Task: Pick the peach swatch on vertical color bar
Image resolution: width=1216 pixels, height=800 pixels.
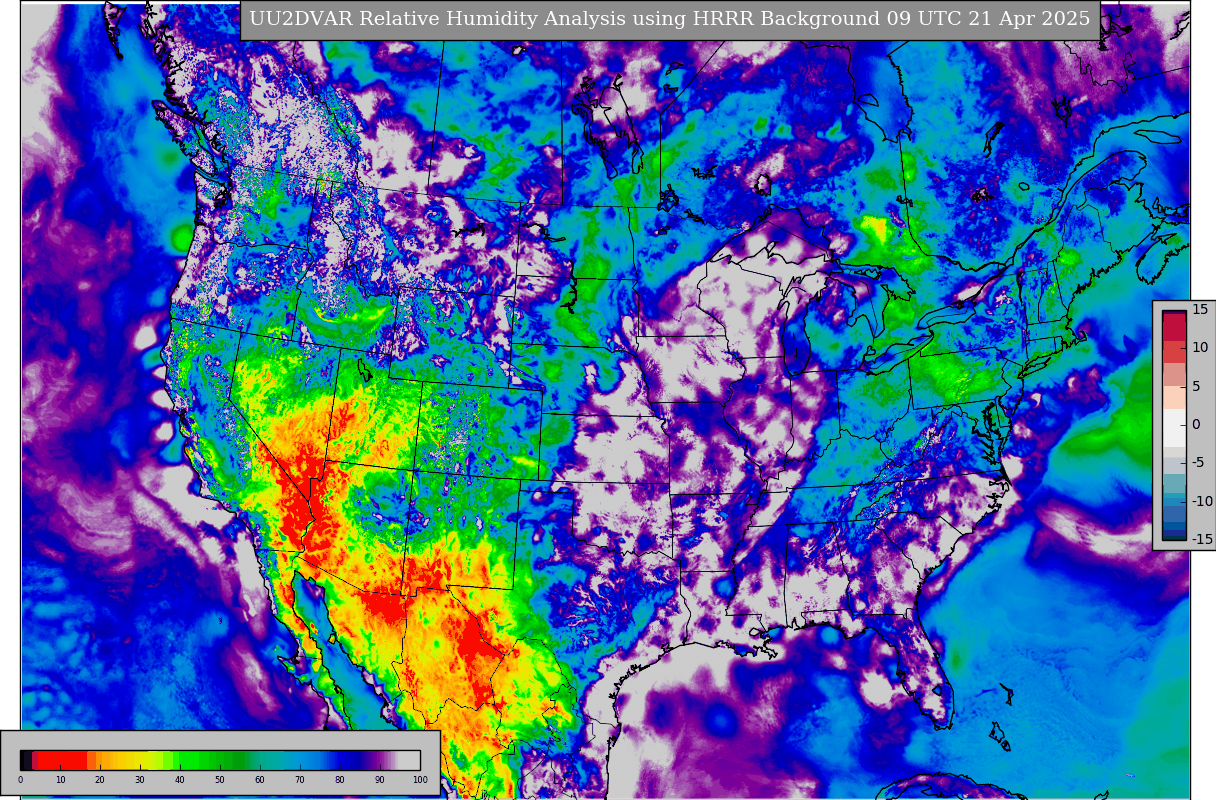Action: (1173, 395)
